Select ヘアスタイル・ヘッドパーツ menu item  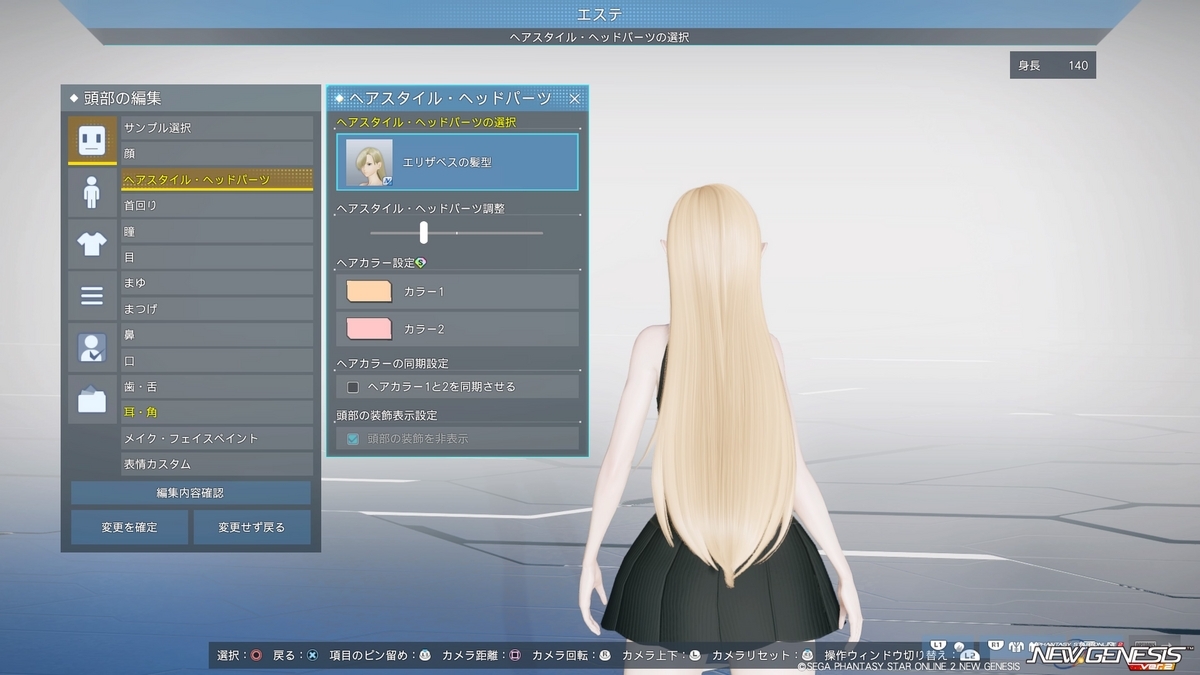coord(217,180)
